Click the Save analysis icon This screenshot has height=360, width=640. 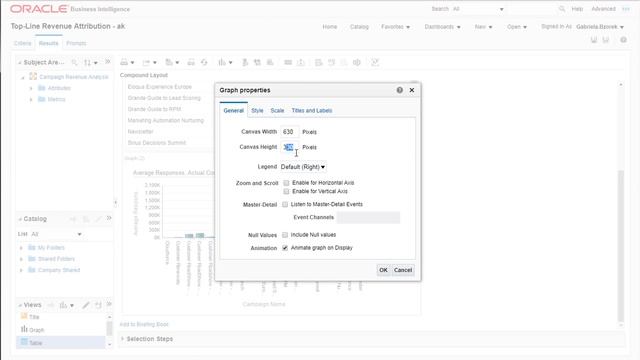[594, 40]
